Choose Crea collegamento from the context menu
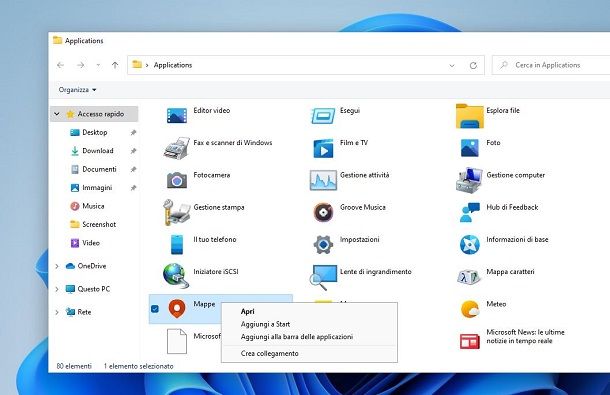Screen dimensions: 610x395 tap(309, 353)
